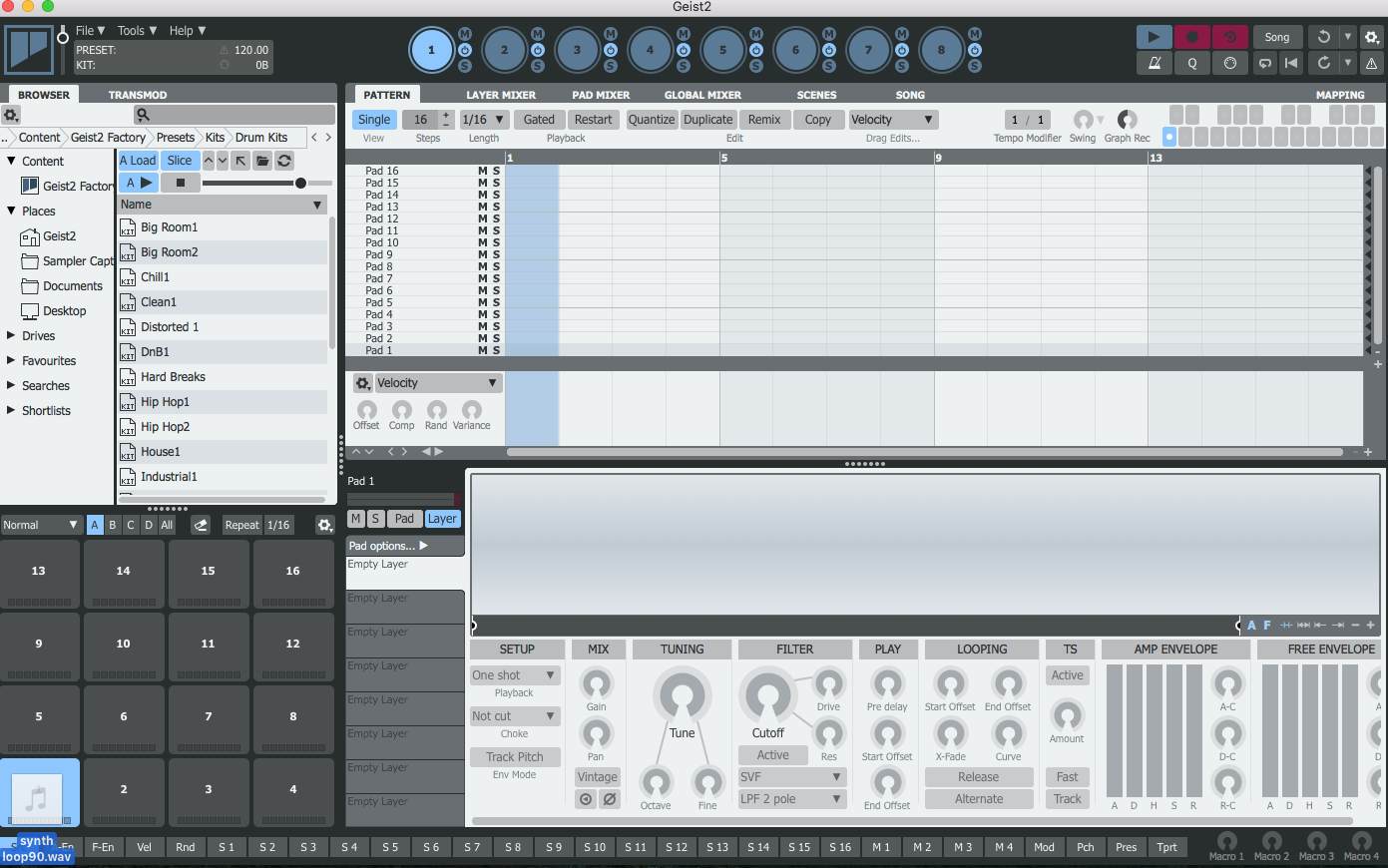Switch to the SCENES tab

click(816, 95)
